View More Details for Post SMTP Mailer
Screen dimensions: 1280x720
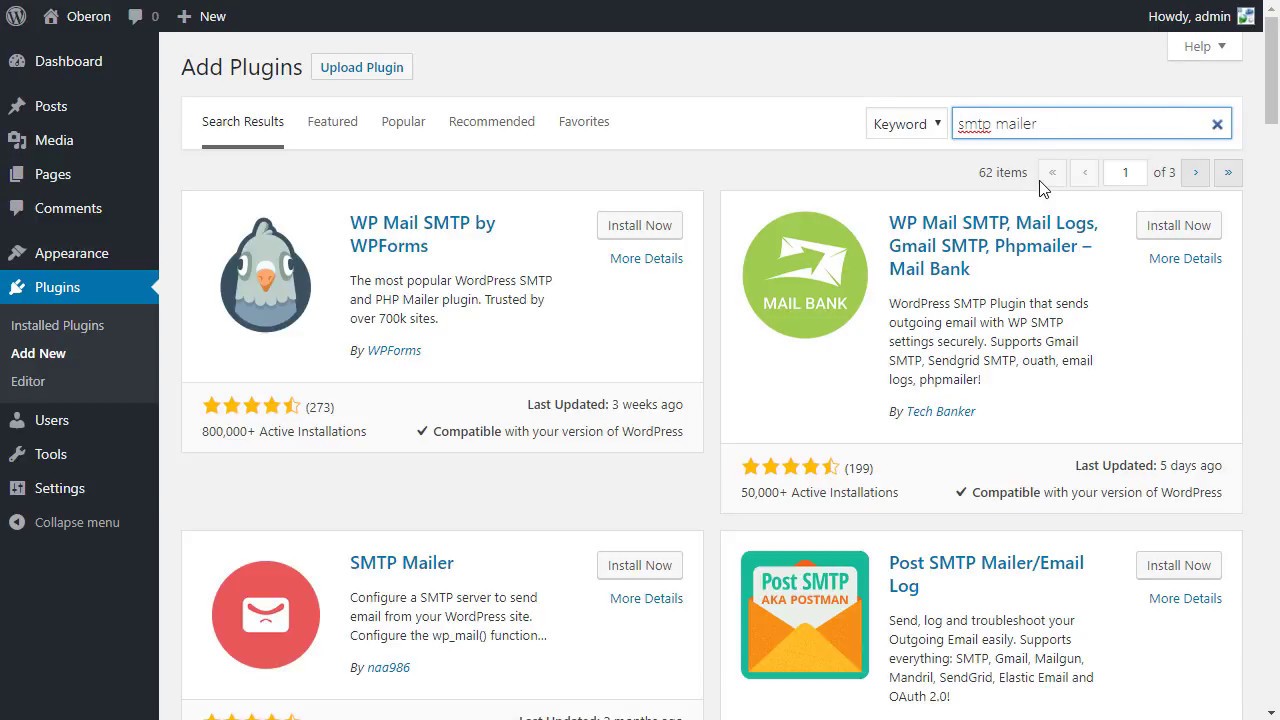point(1185,598)
